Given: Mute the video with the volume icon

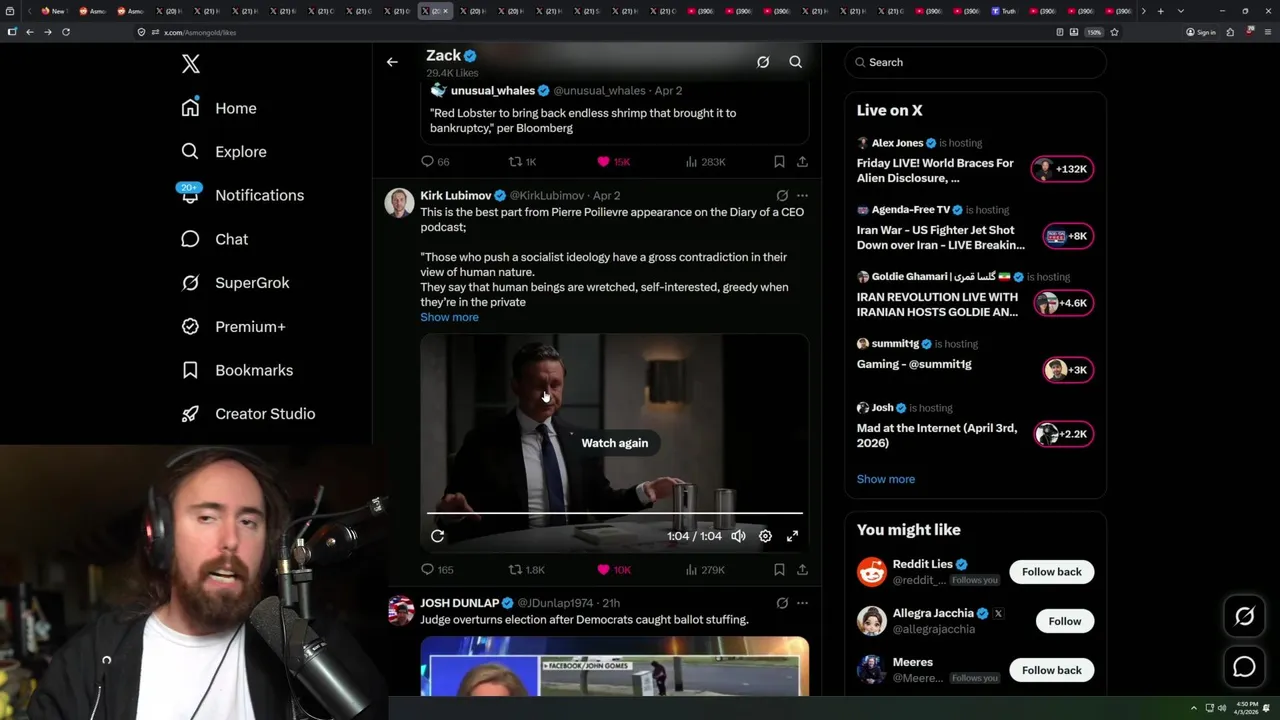Looking at the screenshot, I should pos(738,536).
